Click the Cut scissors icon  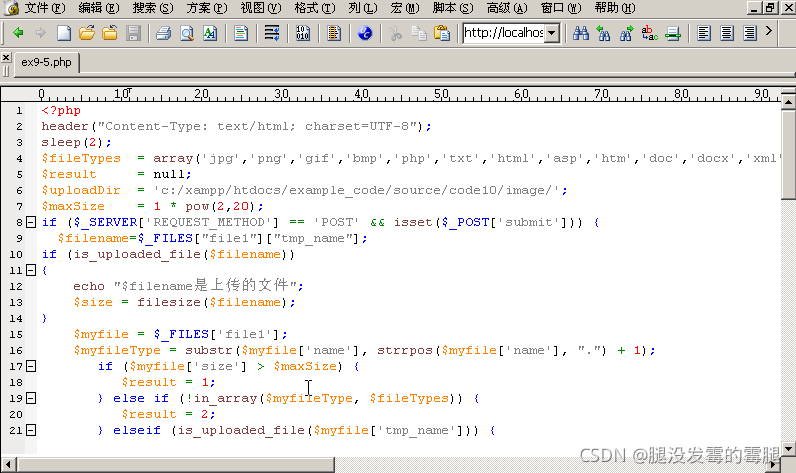point(395,33)
